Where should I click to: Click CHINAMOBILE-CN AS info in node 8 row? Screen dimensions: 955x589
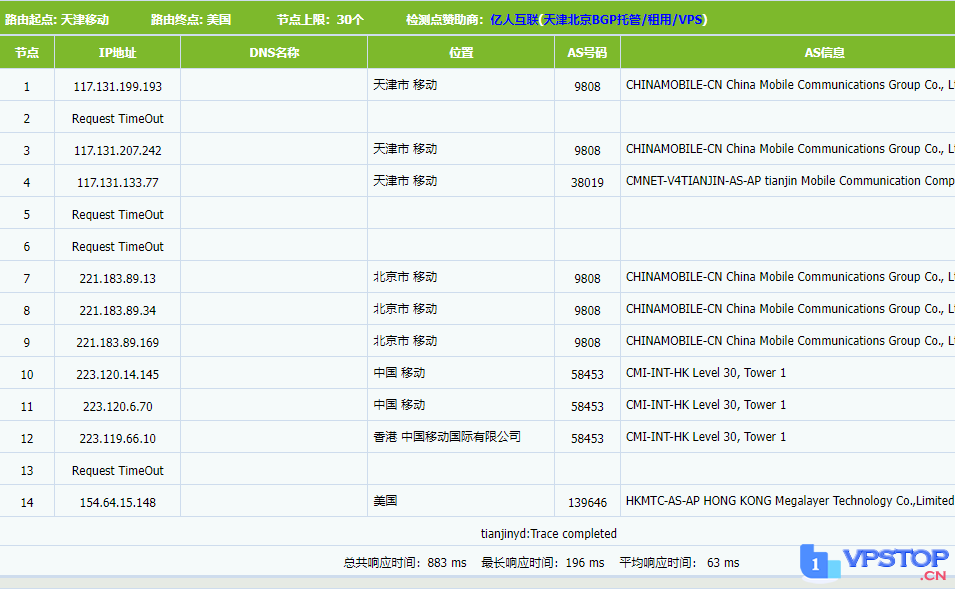click(x=790, y=309)
